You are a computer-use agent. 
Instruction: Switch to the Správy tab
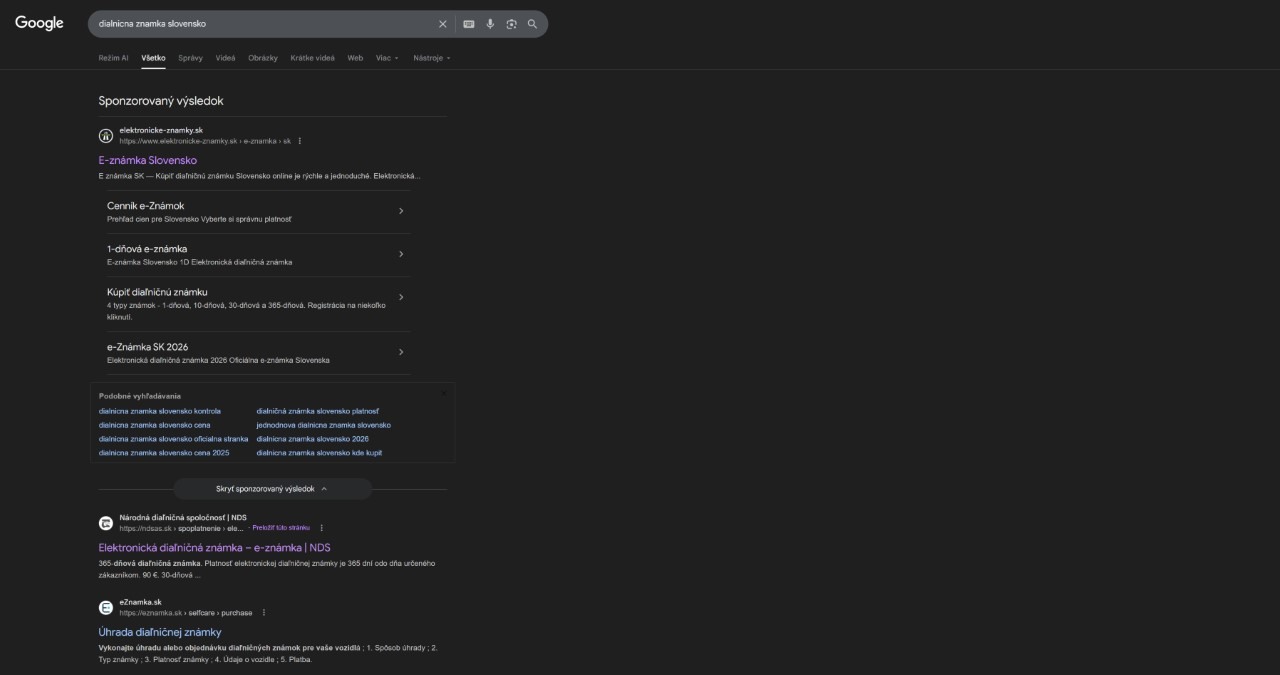coord(190,58)
